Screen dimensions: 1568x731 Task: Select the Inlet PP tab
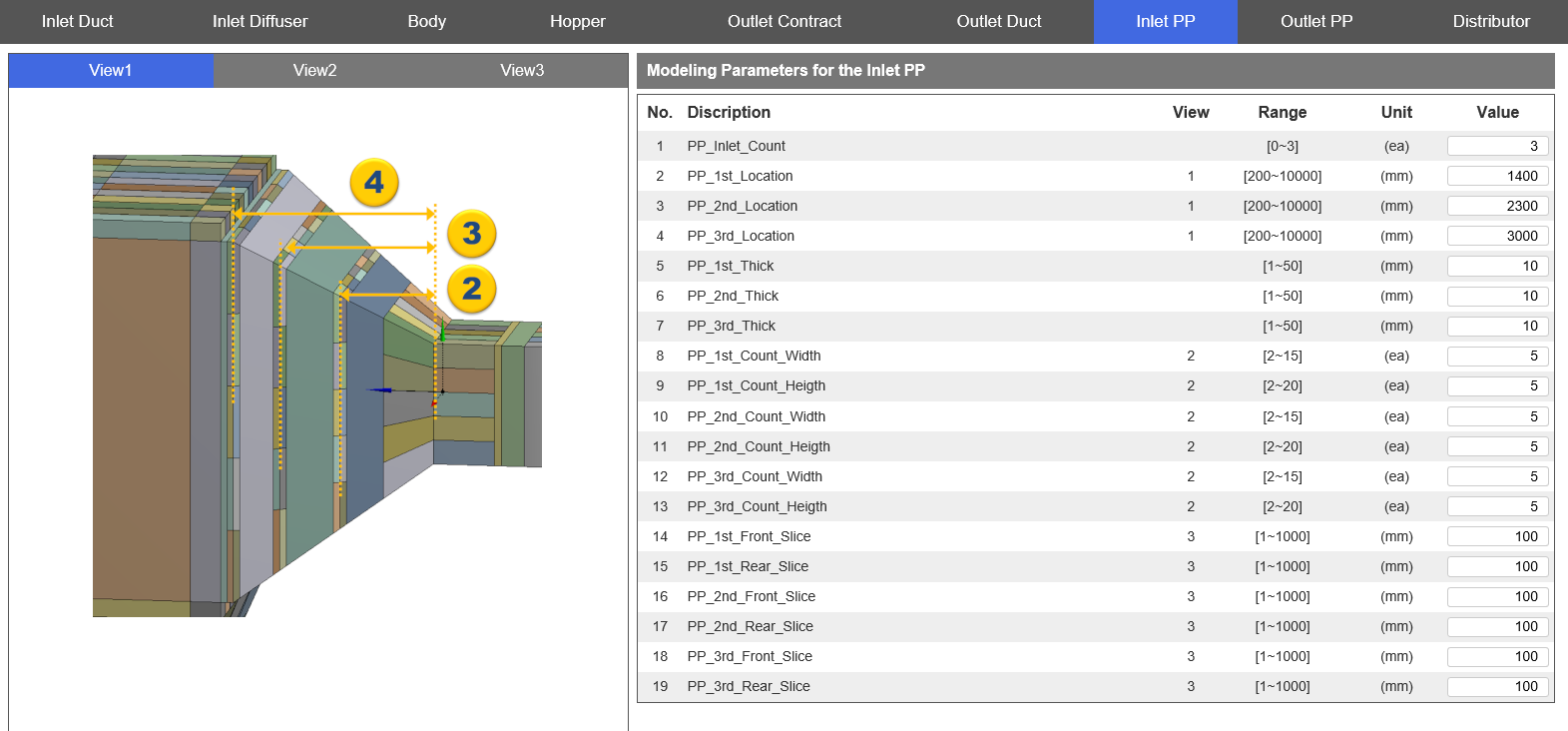tap(1165, 21)
